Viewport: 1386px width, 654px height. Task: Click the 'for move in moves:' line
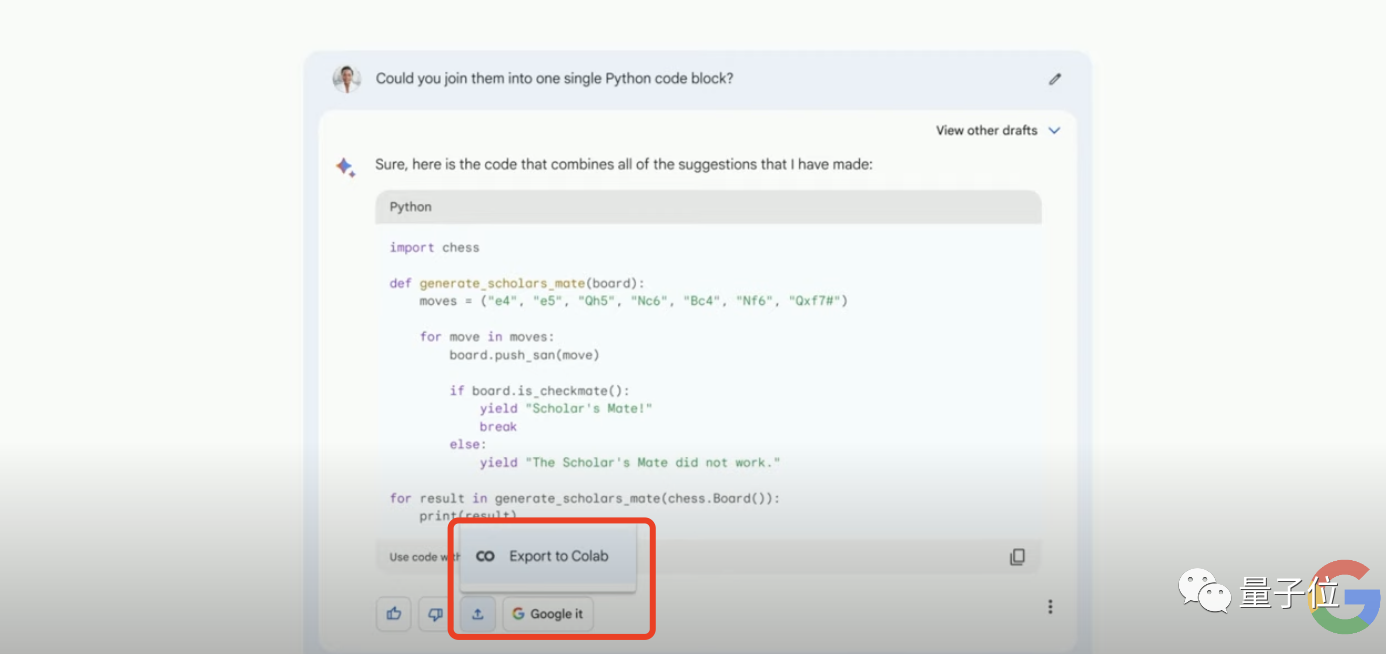[487, 336]
